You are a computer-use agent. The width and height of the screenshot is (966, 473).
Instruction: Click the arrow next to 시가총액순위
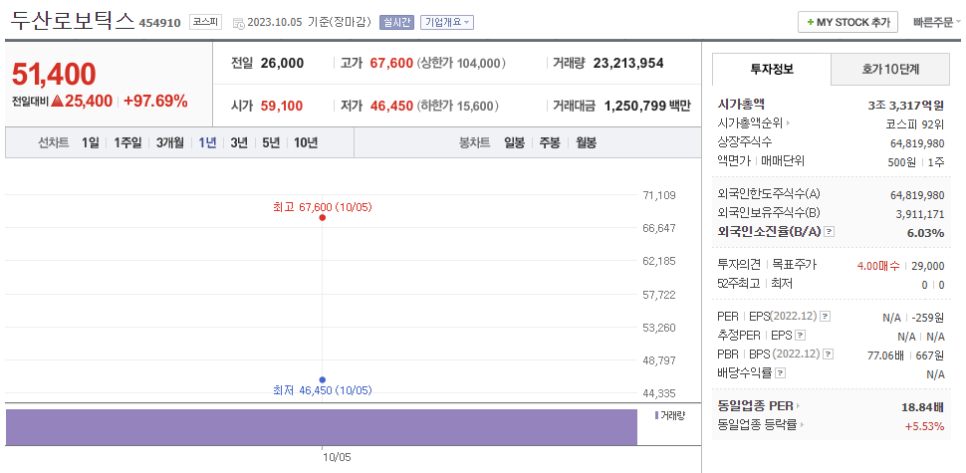[789, 124]
